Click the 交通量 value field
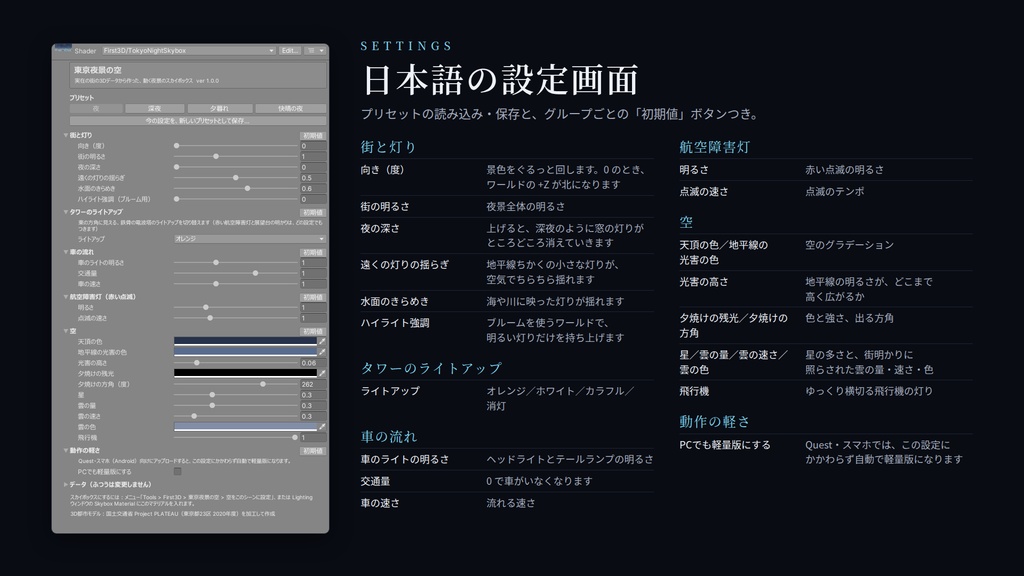Screen dimensions: 1024x576 point(313,274)
